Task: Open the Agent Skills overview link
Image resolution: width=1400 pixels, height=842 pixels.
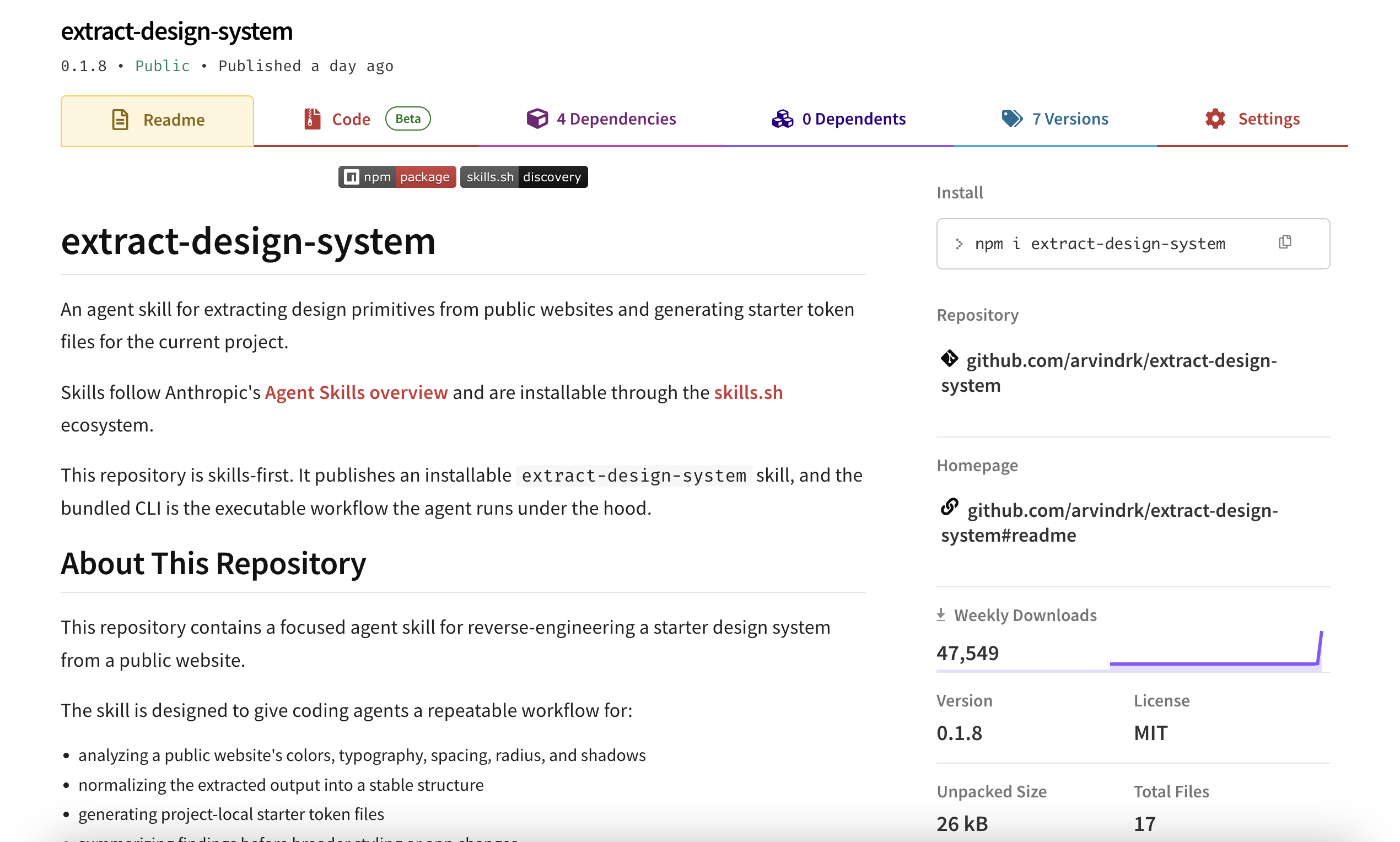Action: (356, 392)
